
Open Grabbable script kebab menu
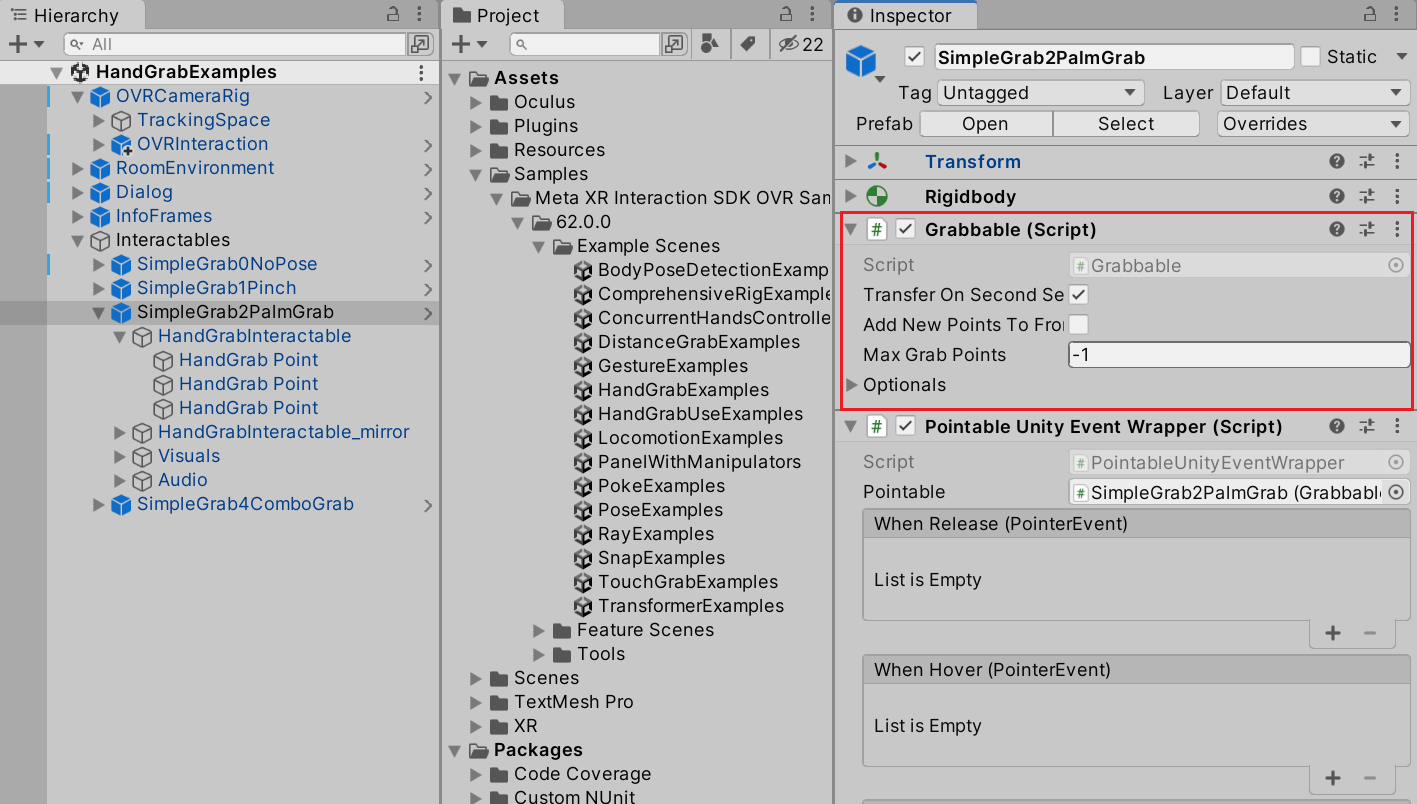tap(1397, 230)
